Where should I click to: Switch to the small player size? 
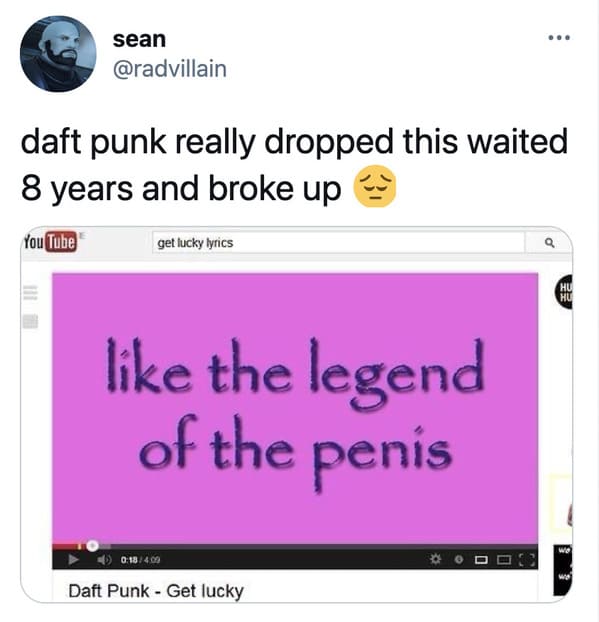481,560
